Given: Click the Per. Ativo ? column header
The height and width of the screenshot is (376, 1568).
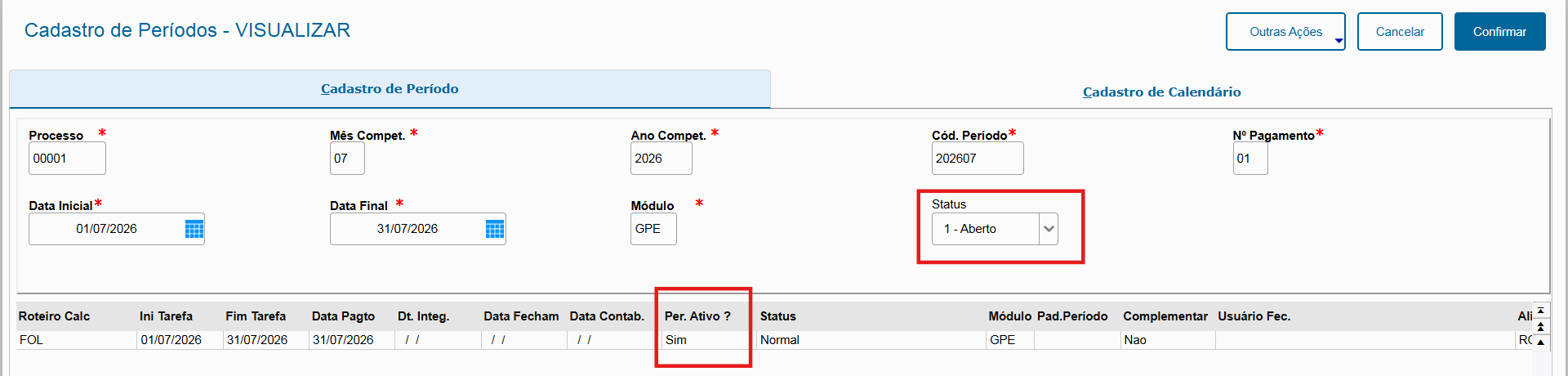Looking at the screenshot, I should [697, 316].
